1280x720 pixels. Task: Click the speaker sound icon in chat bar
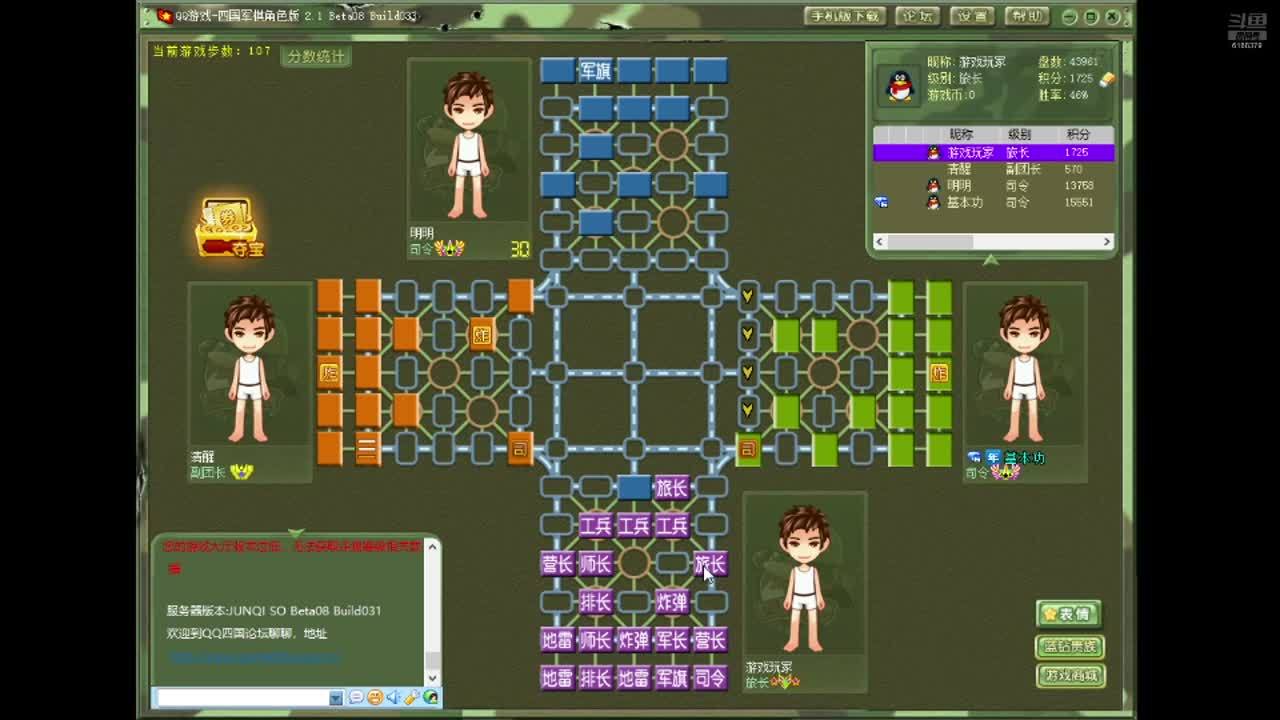(x=393, y=697)
